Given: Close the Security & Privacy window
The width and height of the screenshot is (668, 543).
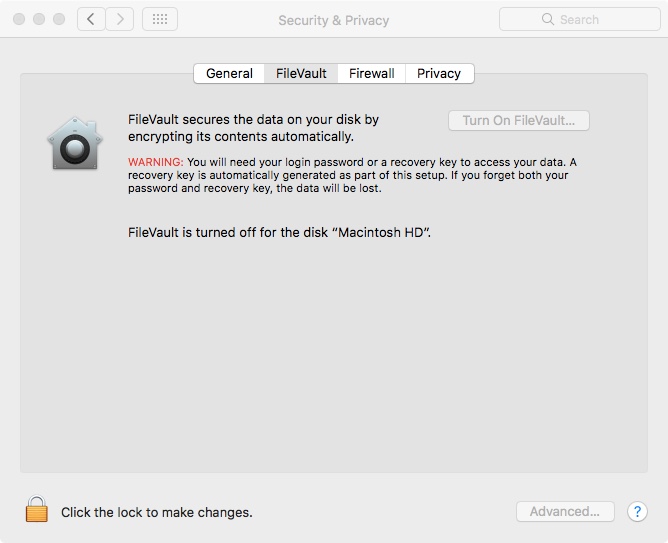Looking at the screenshot, I should [20, 20].
